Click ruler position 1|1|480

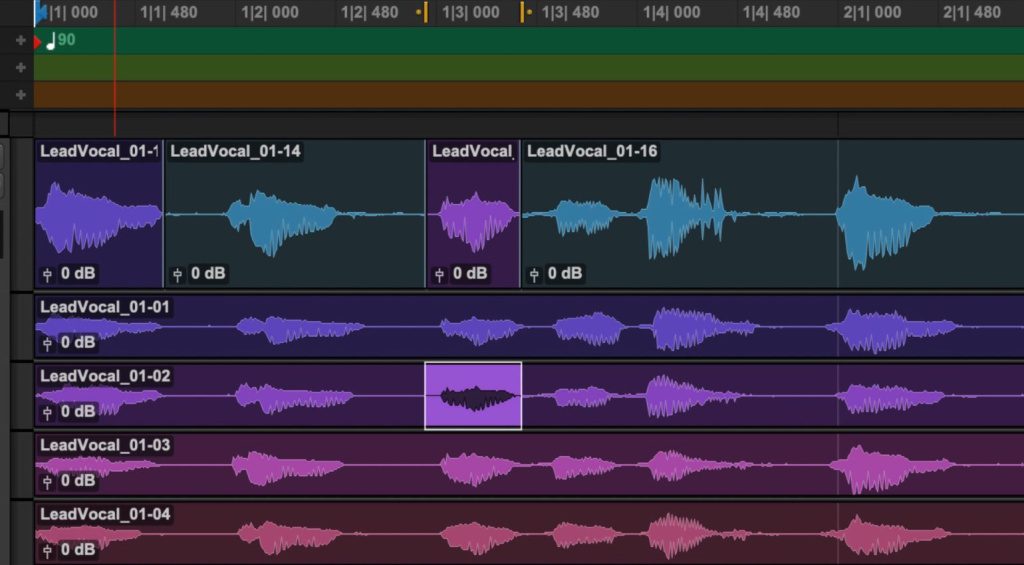pos(169,12)
